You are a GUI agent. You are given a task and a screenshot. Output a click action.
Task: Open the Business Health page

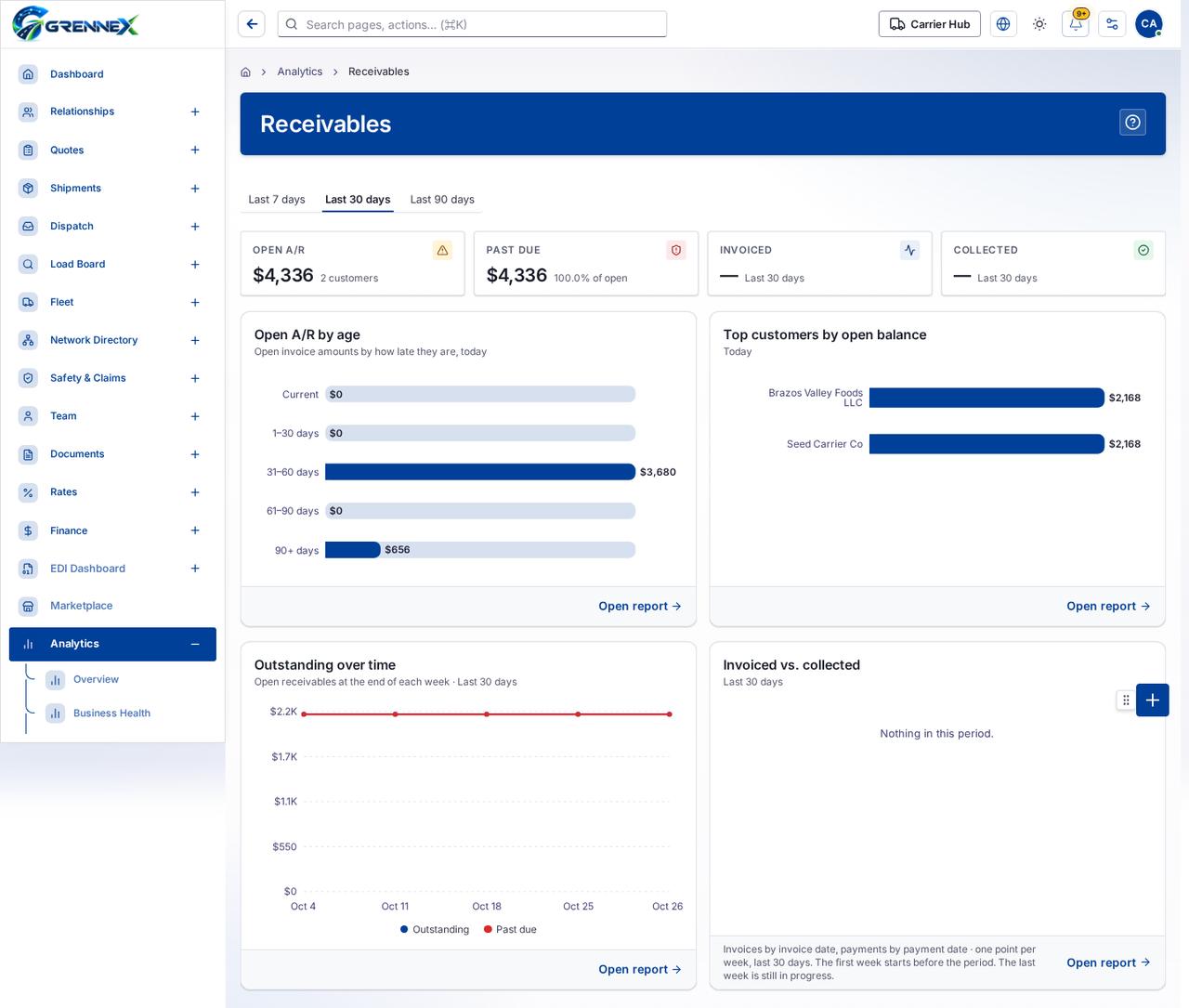click(x=111, y=713)
